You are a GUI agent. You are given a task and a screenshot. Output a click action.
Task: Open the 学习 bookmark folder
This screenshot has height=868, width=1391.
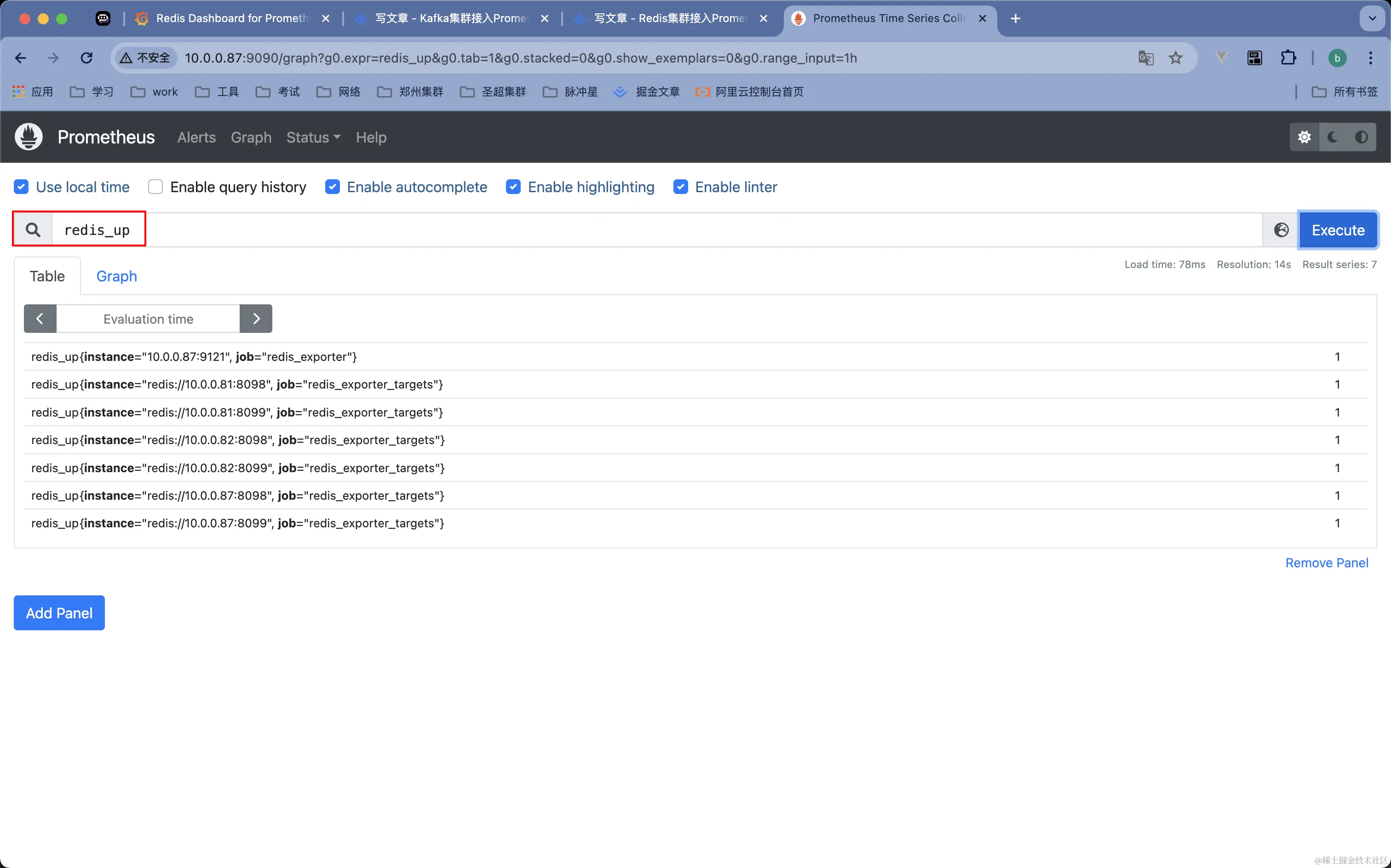pyautogui.click(x=92, y=92)
